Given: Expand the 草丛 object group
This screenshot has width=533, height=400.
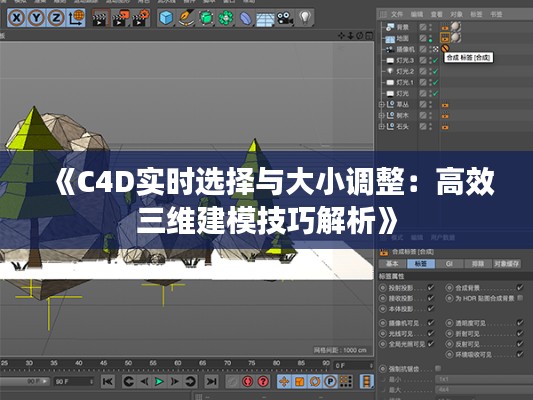Looking at the screenshot, I should point(381,105).
